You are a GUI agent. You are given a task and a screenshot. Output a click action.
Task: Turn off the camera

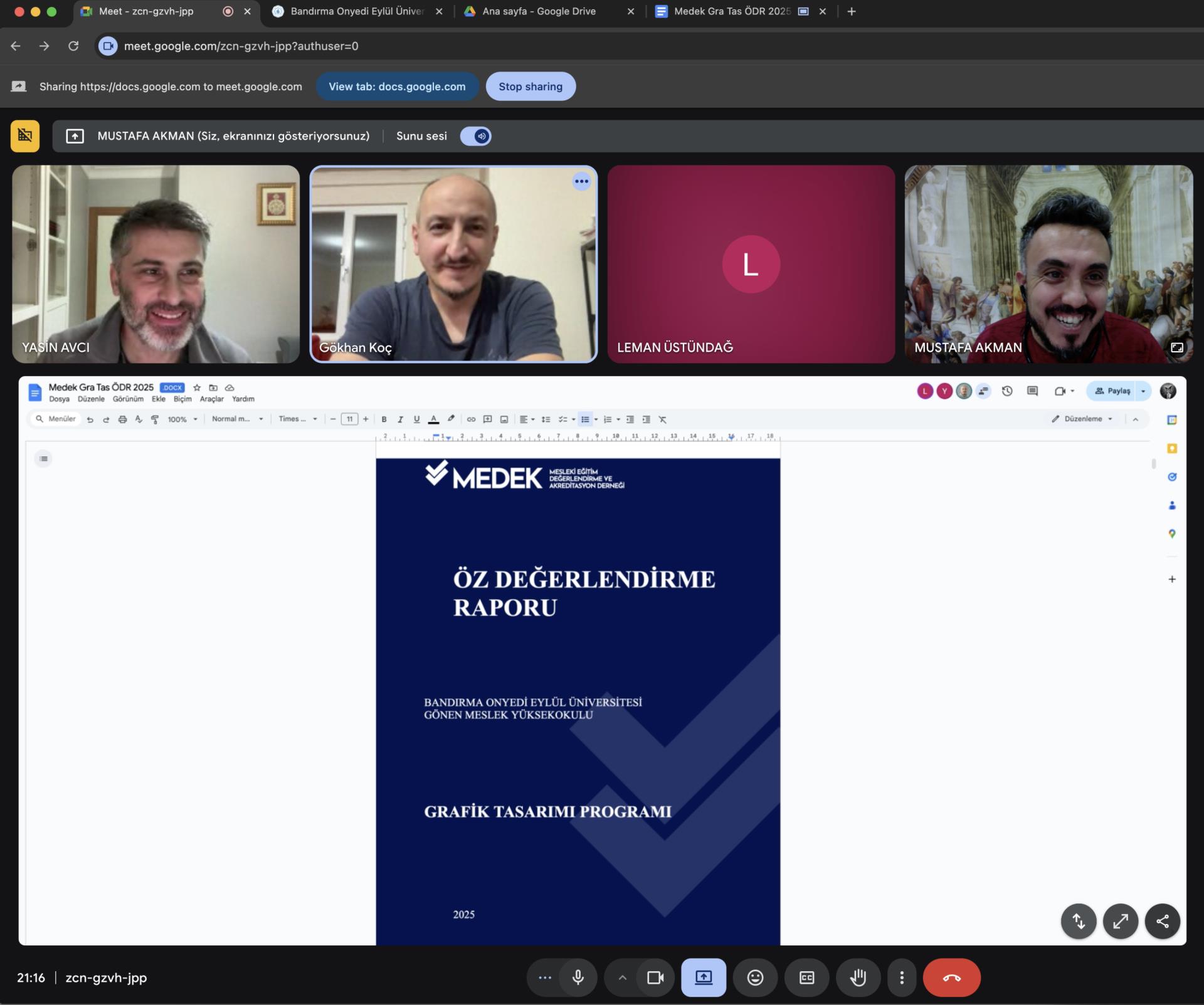655,977
